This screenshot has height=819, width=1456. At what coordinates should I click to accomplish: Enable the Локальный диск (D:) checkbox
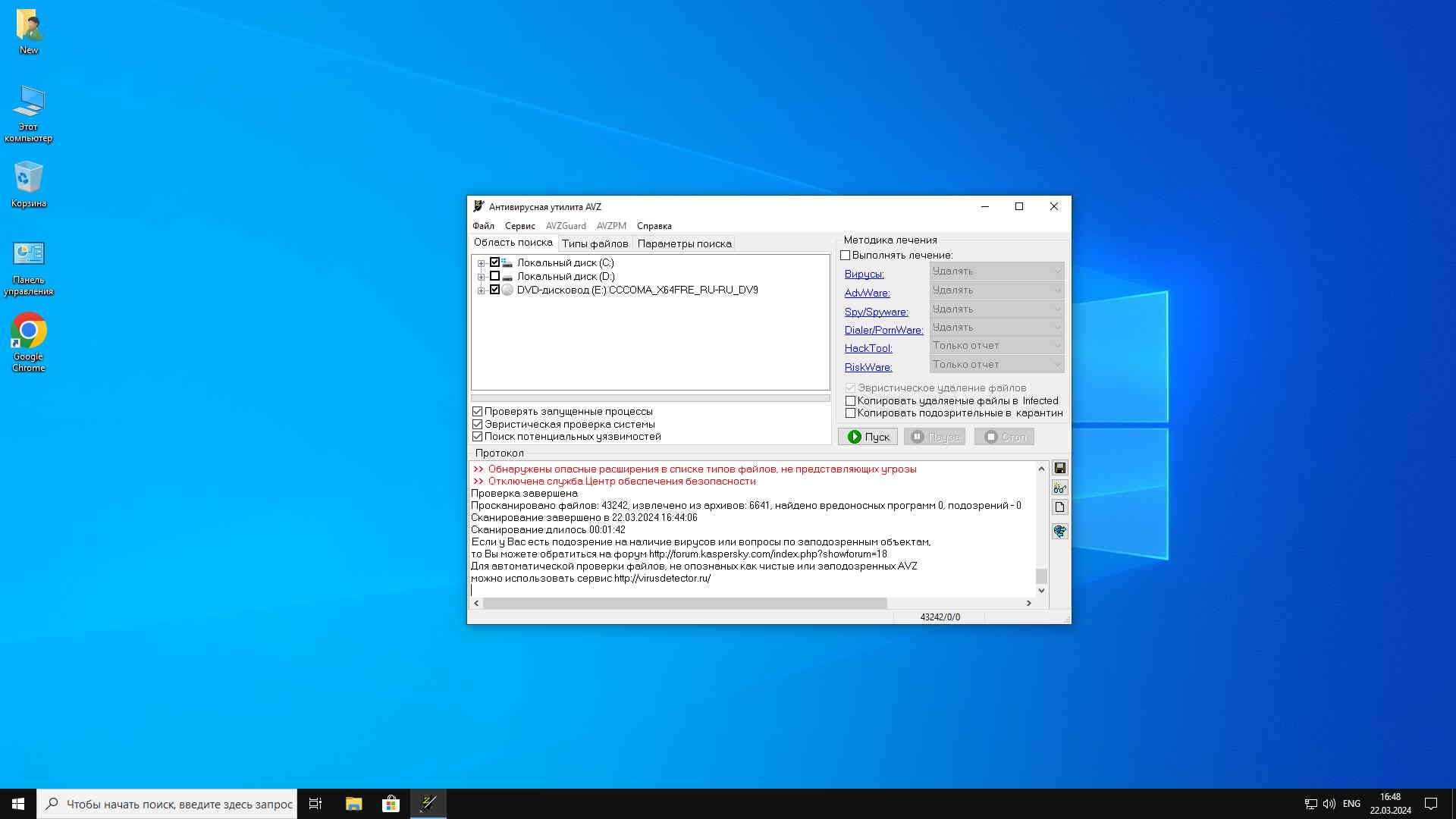(x=494, y=276)
